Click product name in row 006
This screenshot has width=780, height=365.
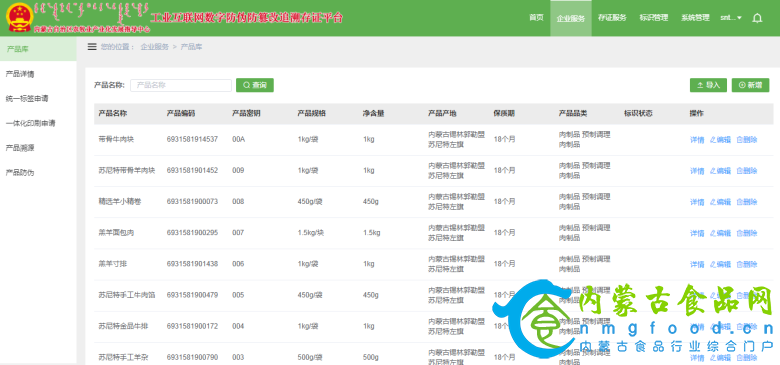[x=113, y=264]
